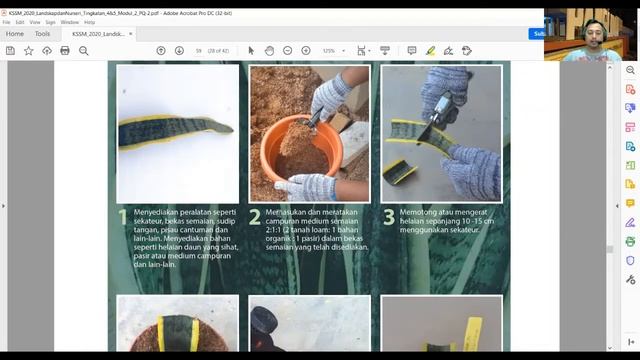Screen dimensions: 640x360
Task: Click the snake plant leaf photo in step 1
Action: click(x=178, y=134)
